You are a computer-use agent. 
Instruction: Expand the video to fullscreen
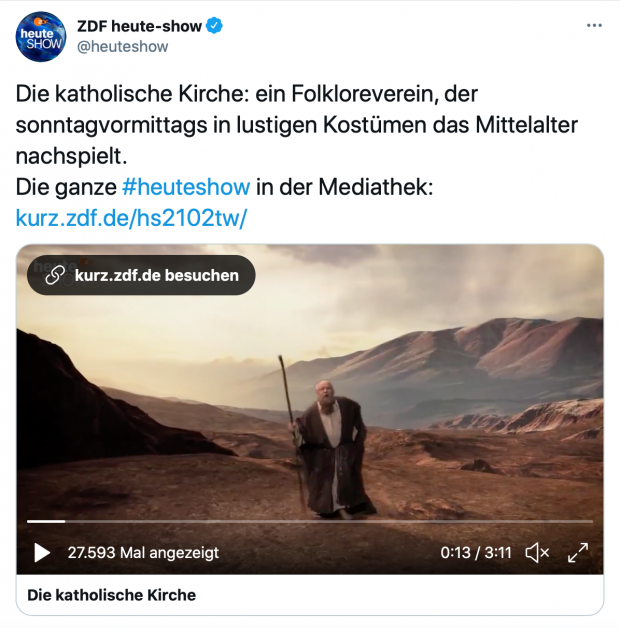(x=578, y=553)
